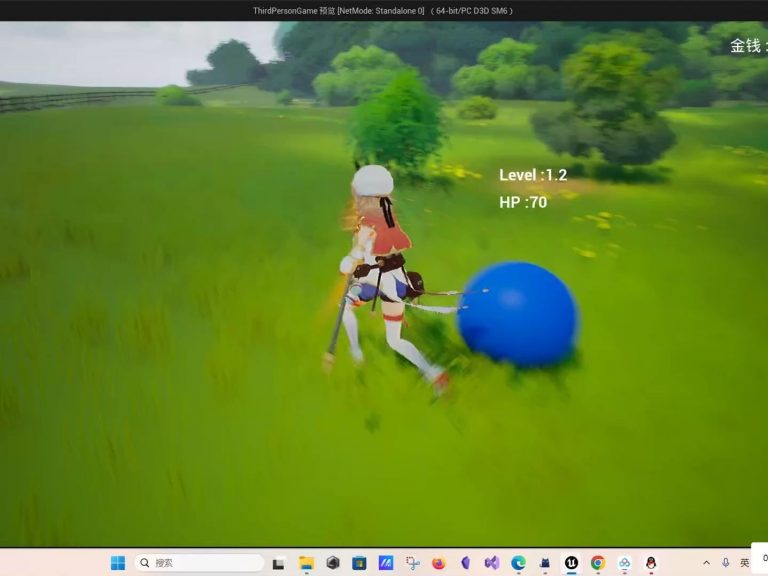Open the Windows Start menu

coord(118,563)
